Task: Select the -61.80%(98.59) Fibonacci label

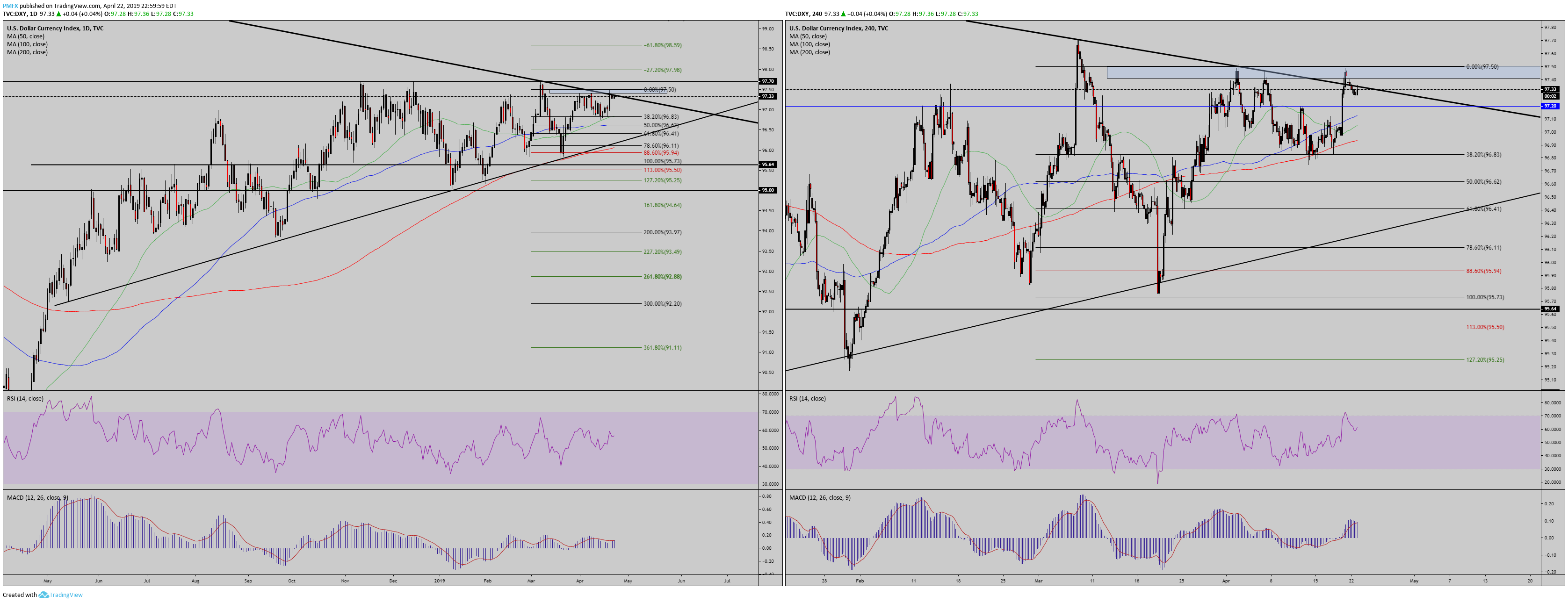Action: point(662,45)
